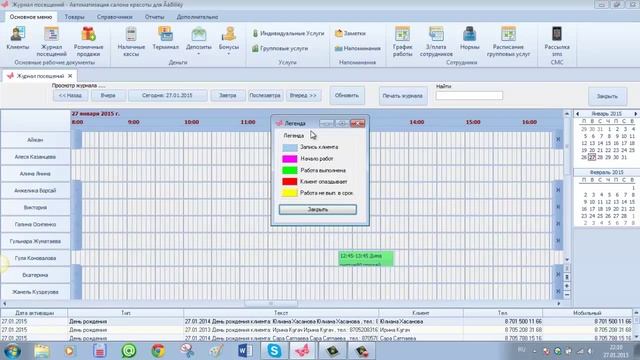Click the magenta Начало работ swatch

click(290, 159)
